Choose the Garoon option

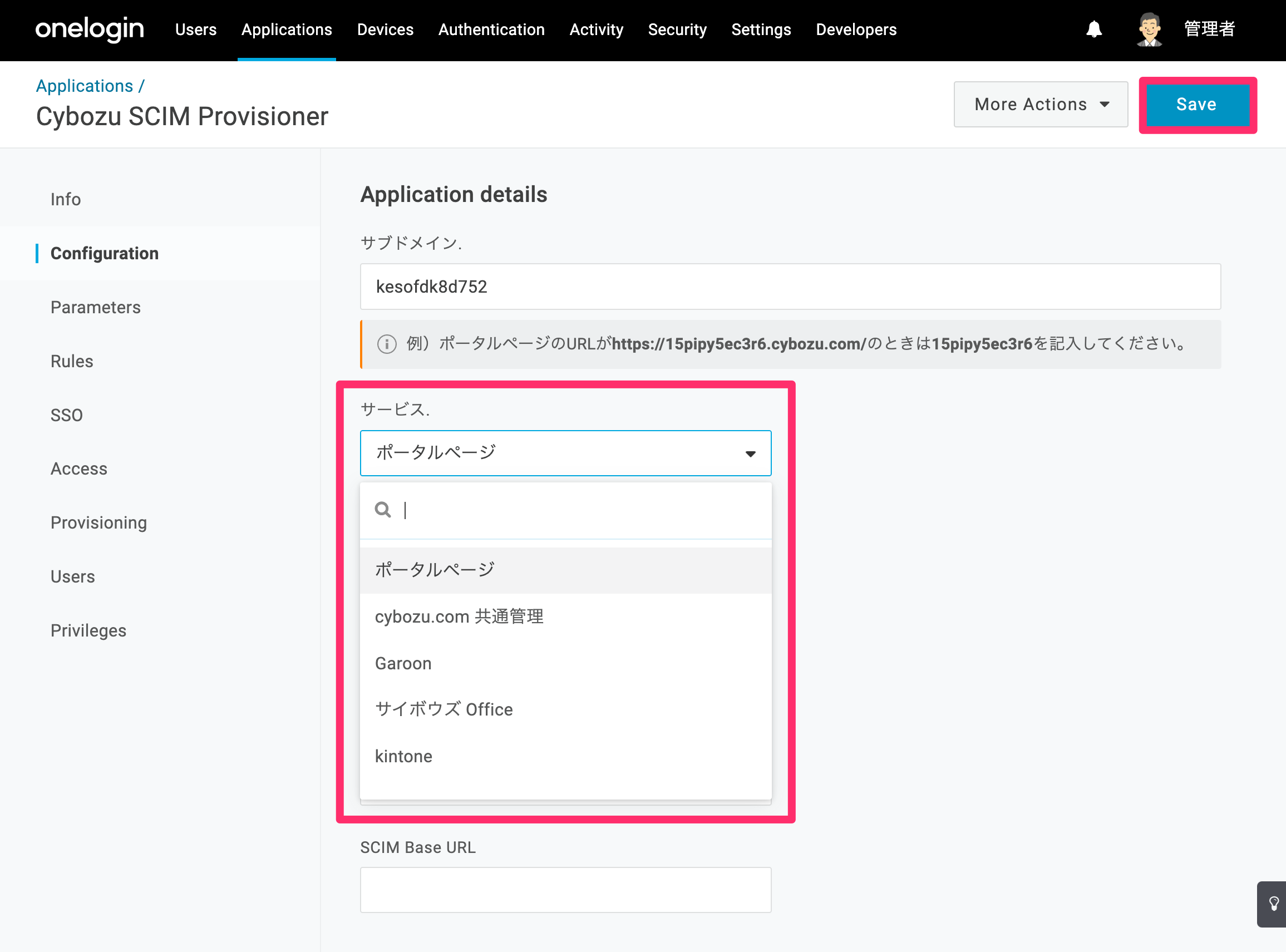click(x=565, y=663)
